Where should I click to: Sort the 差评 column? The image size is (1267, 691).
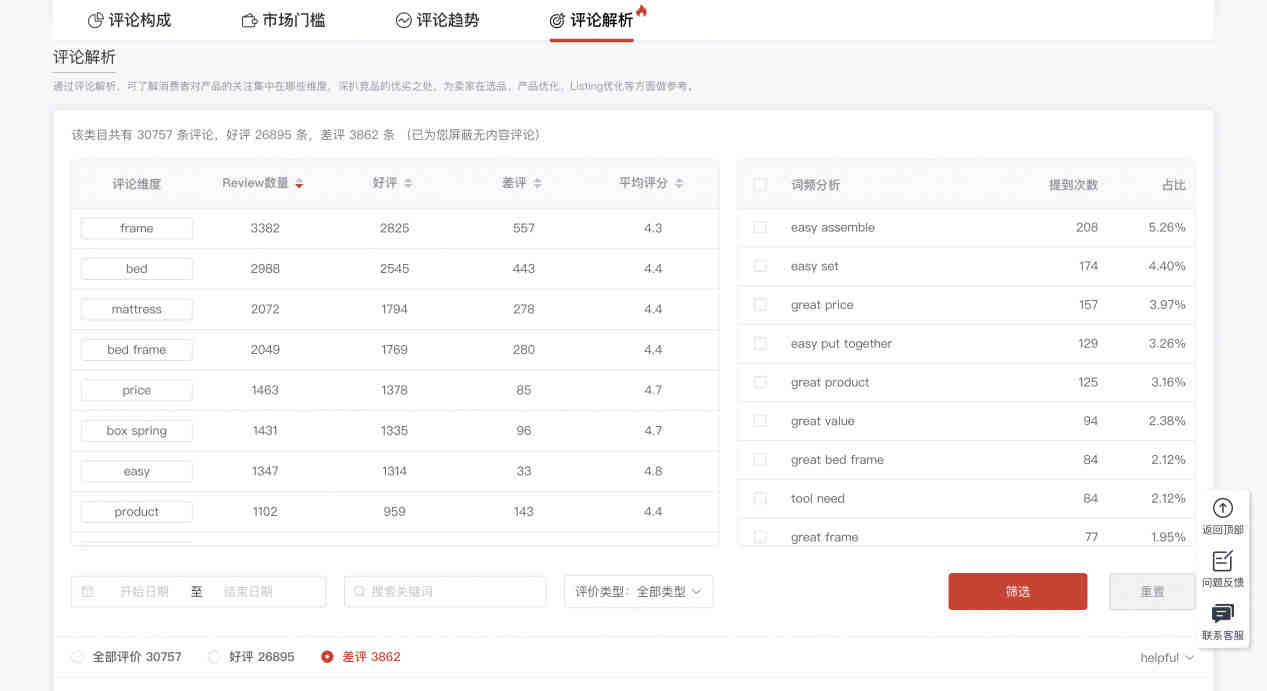pyautogui.click(x=537, y=183)
